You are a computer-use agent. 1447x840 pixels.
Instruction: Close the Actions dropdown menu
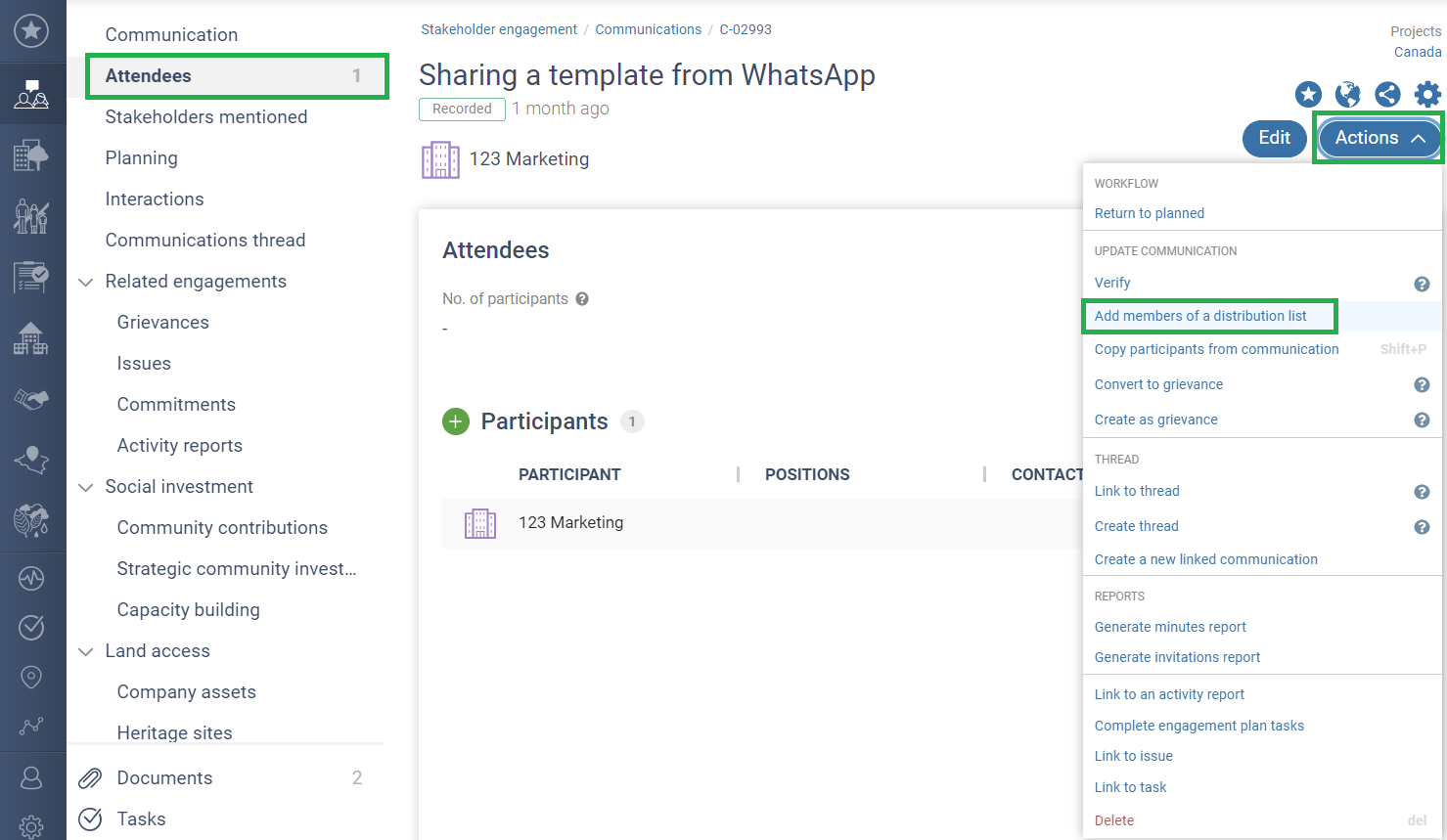pyautogui.click(x=1379, y=138)
